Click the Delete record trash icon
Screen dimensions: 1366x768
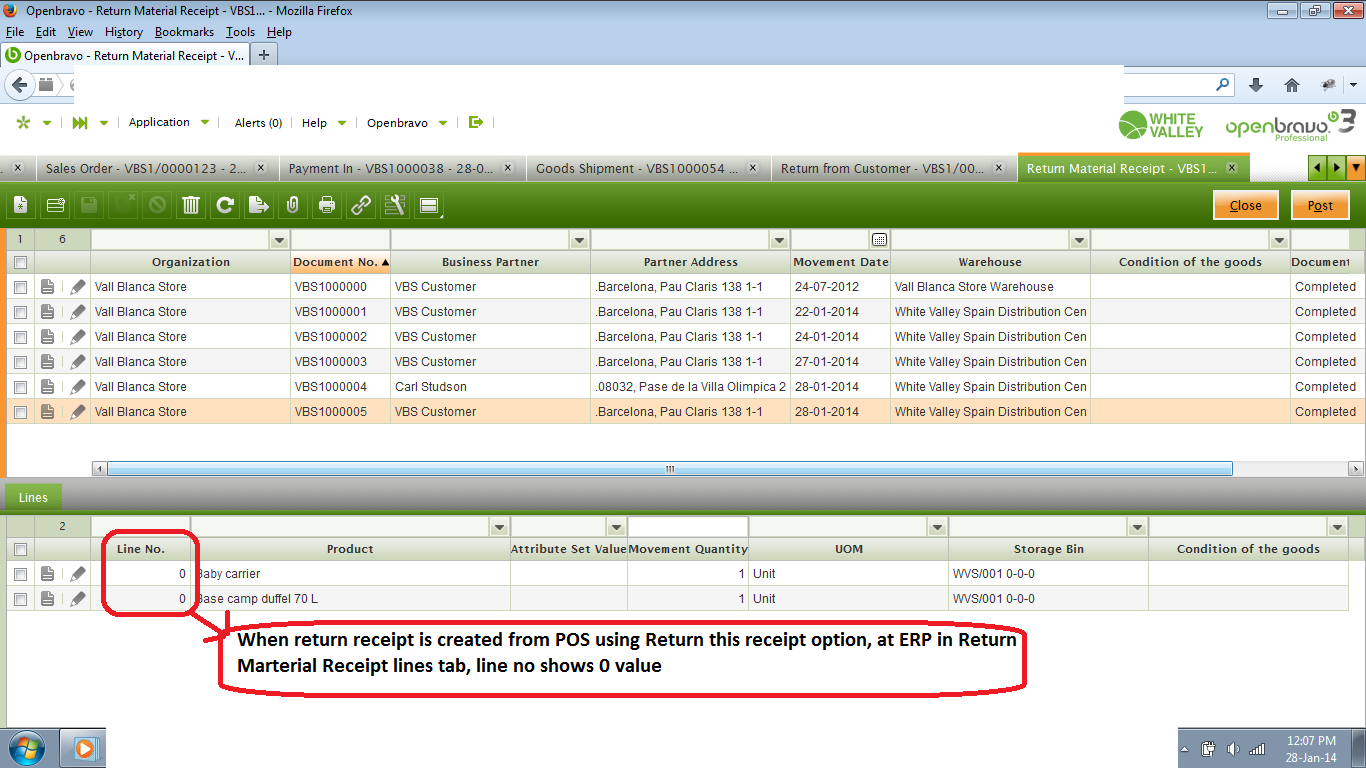point(190,205)
